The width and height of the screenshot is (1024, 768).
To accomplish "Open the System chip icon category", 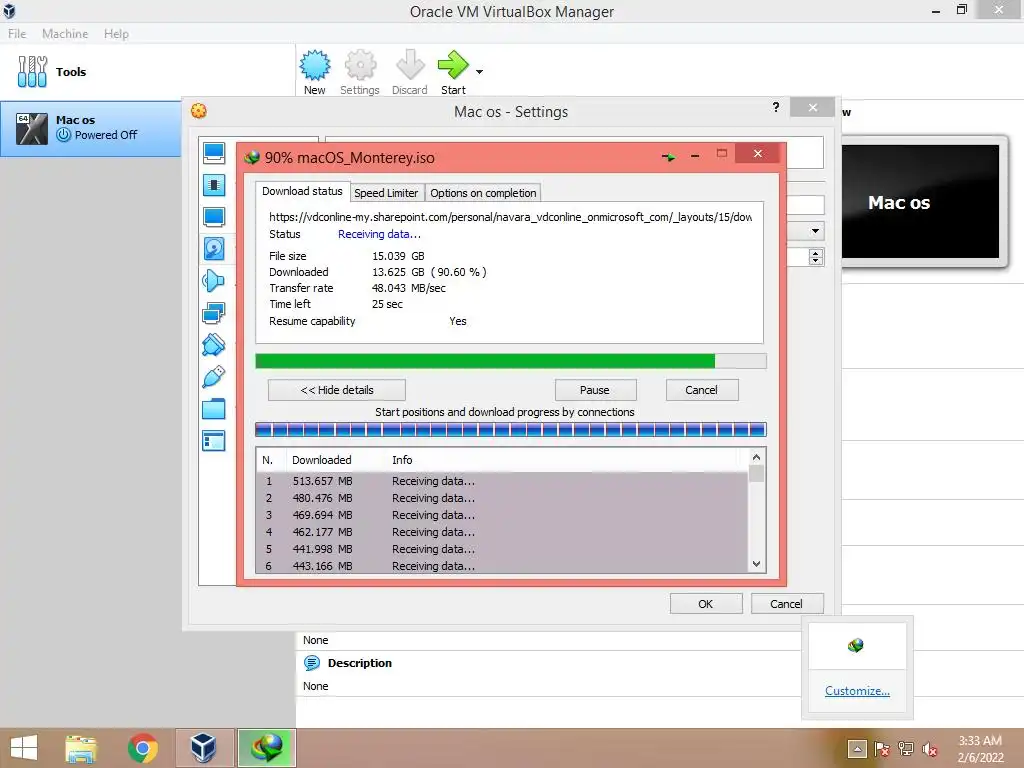I will (x=214, y=185).
